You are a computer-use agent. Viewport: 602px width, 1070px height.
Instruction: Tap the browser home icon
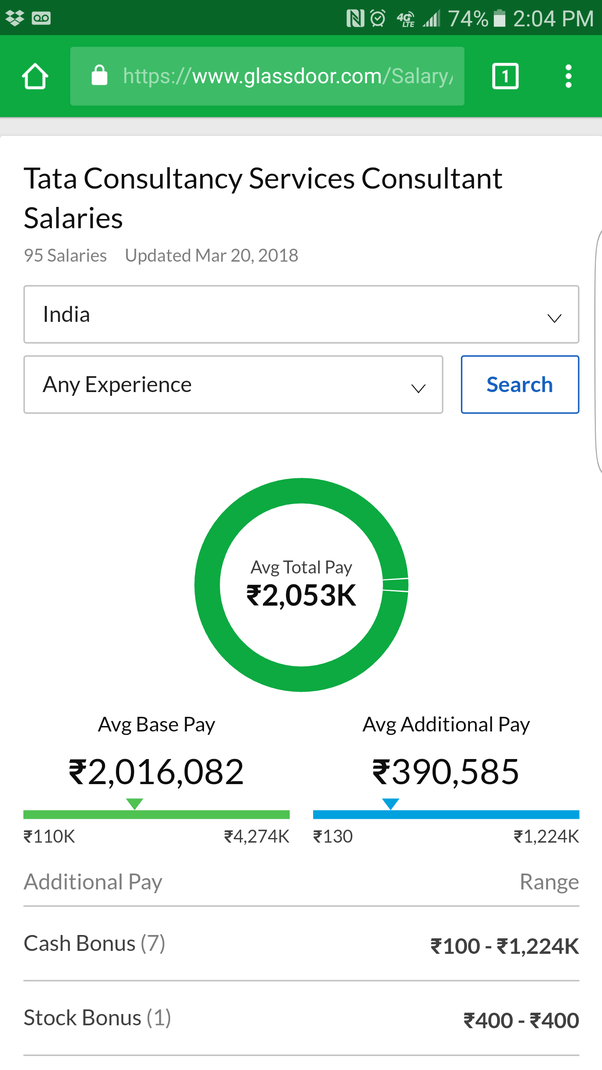35,76
